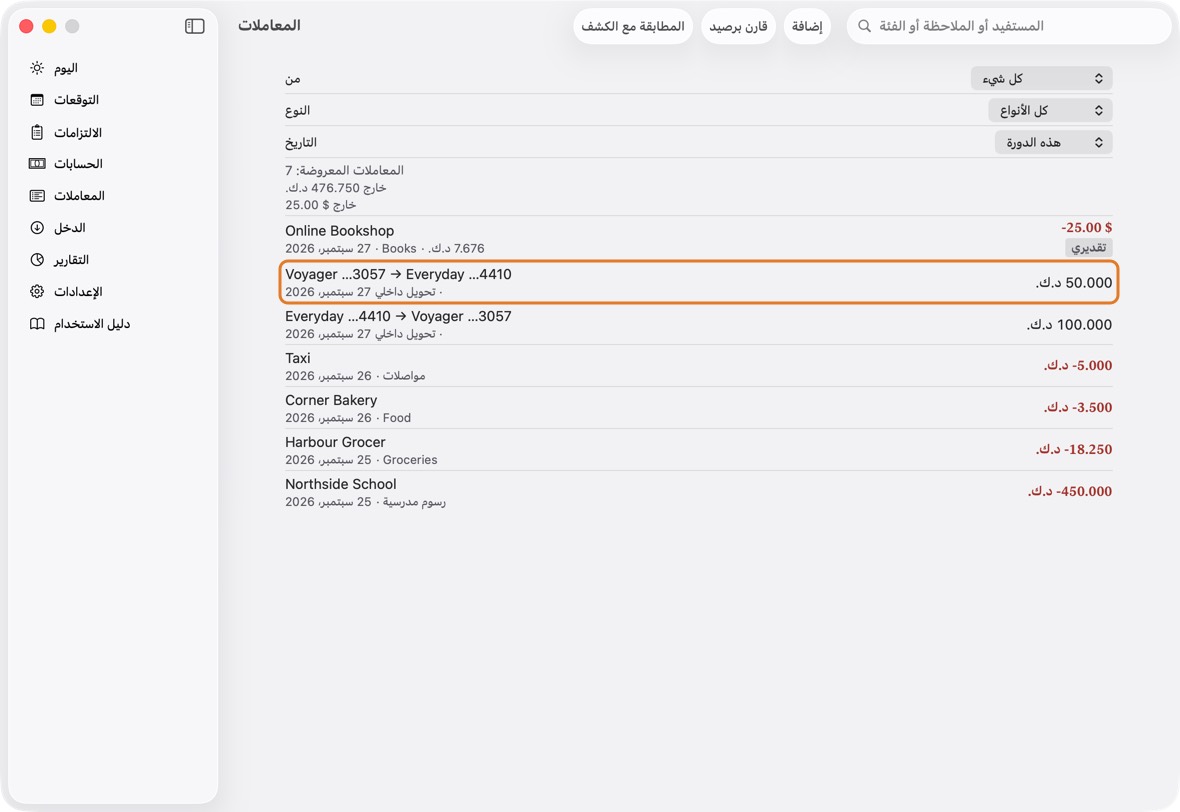
Task: Click the banknote icon beside الحسابات
Action: pyautogui.click(x=37, y=163)
